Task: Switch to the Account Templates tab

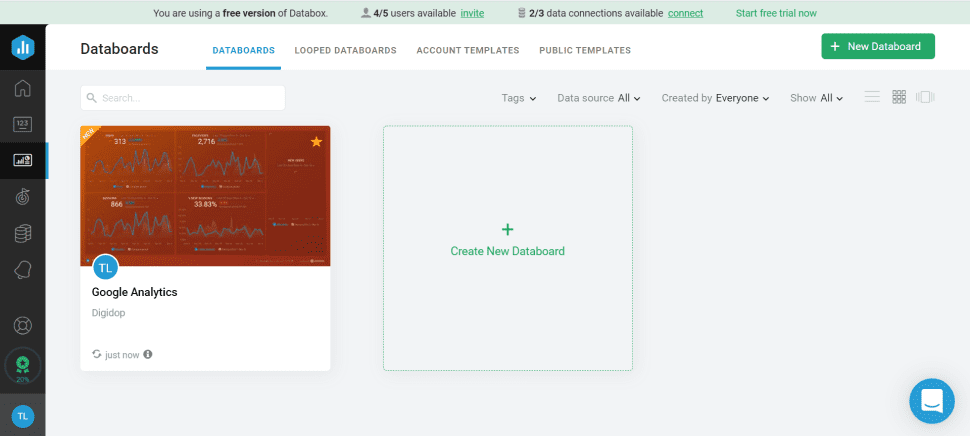Action: (x=468, y=51)
